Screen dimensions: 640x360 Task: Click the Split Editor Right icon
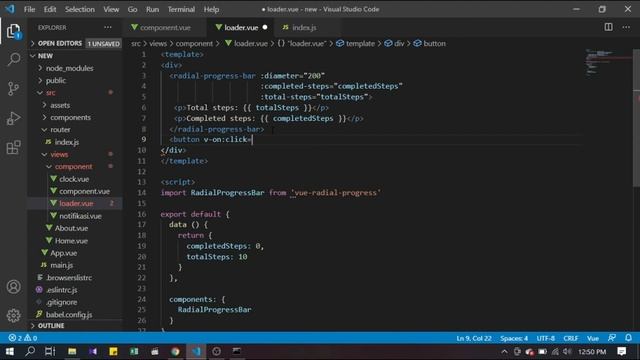tap(608, 27)
